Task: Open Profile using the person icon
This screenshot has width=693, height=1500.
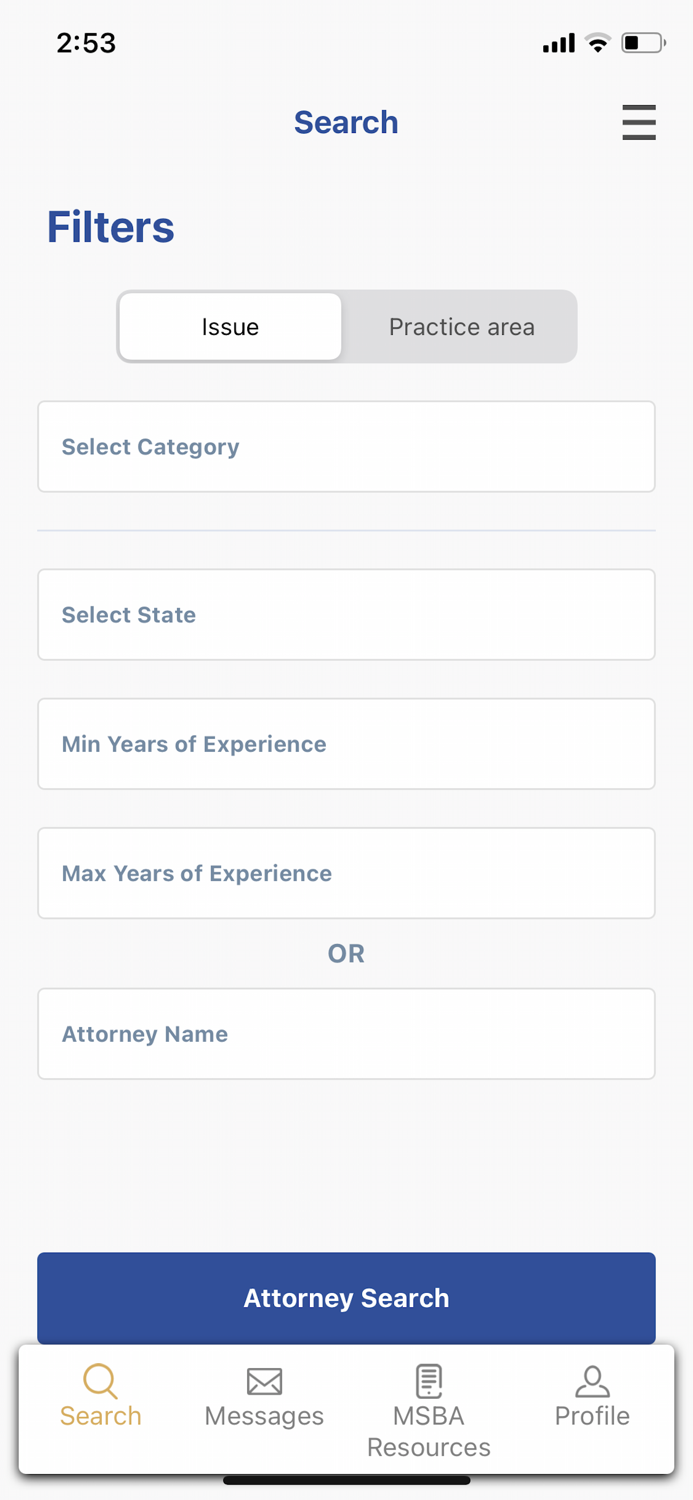Action: pyautogui.click(x=592, y=1380)
